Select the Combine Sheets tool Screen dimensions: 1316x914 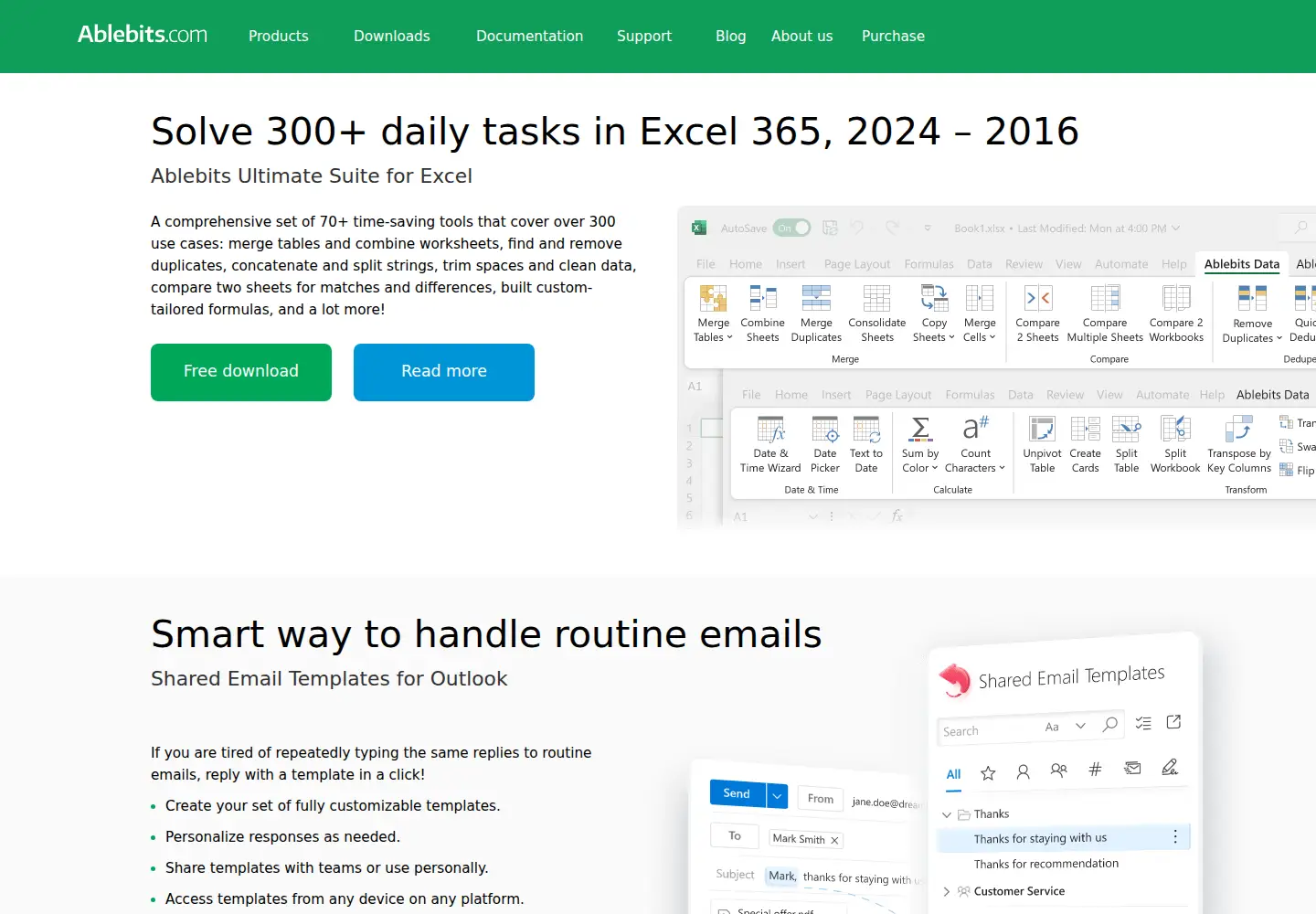(762, 314)
